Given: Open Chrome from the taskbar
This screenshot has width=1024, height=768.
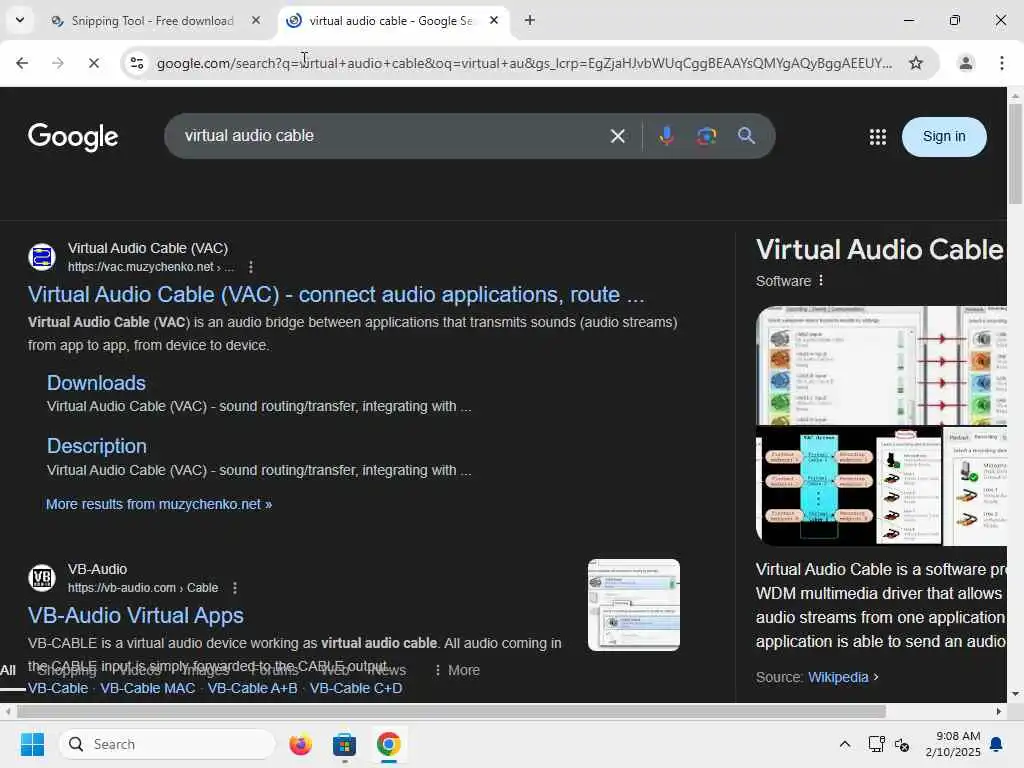Looking at the screenshot, I should point(389,744).
